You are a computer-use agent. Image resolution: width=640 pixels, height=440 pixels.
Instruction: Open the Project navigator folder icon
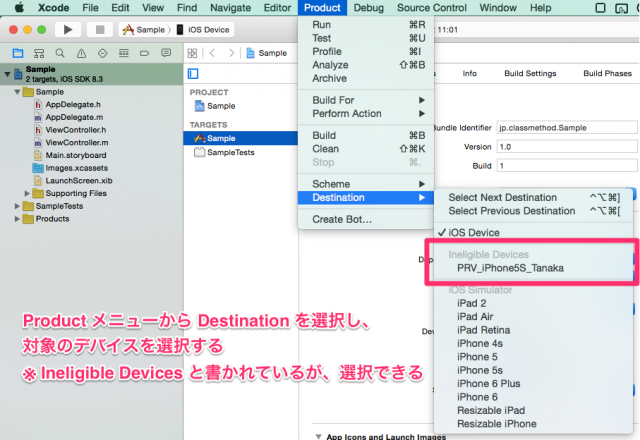18,53
